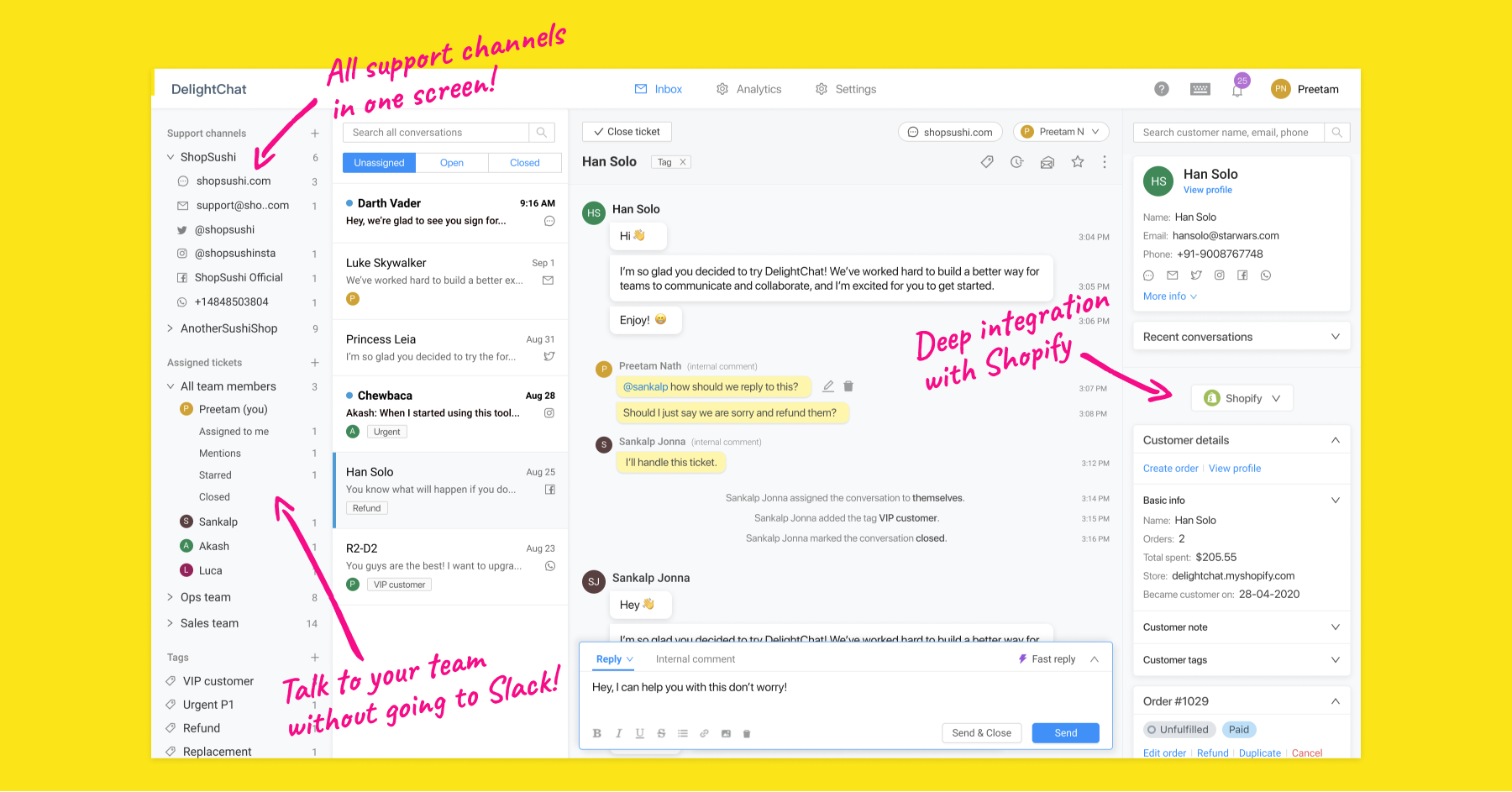
Task: Collapse the Customer details section
Action: 1335,439
